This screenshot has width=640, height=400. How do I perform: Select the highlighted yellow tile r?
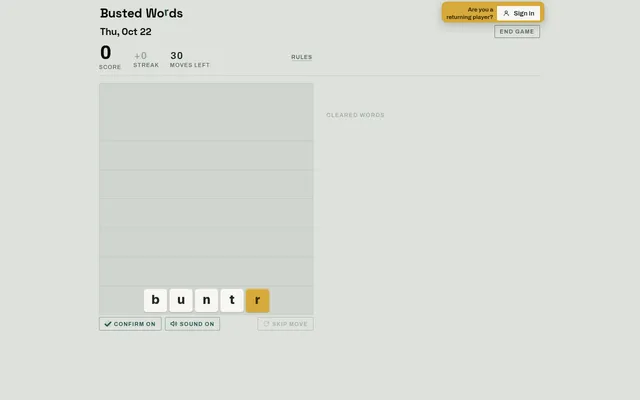258,300
